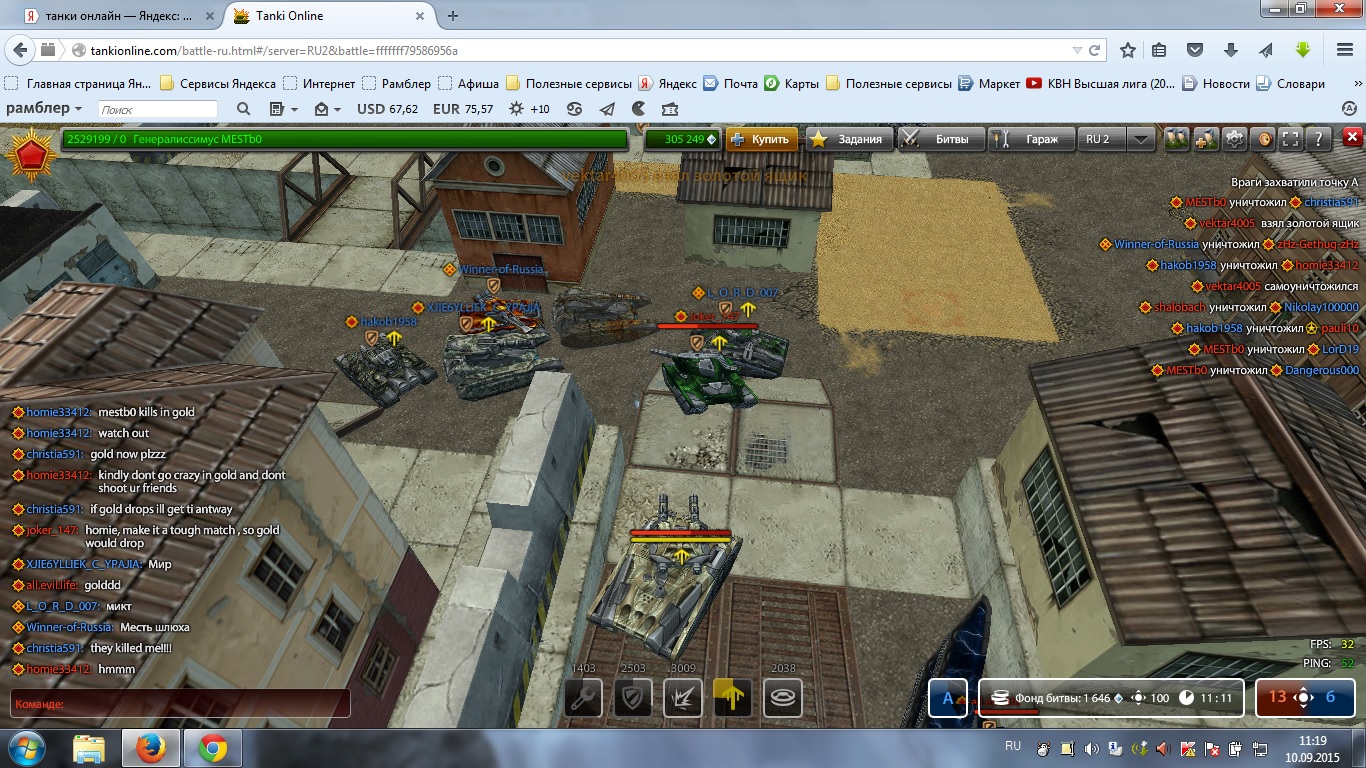Place a mine with the mine supply
The width and height of the screenshot is (1366, 768).
[x=783, y=698]
